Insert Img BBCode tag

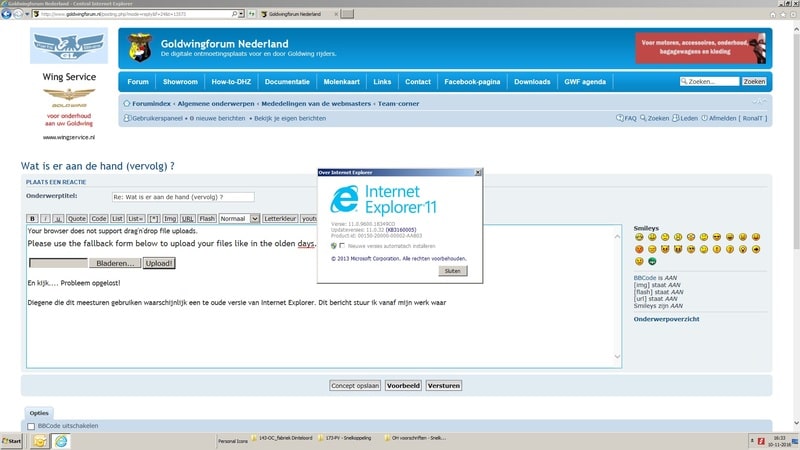tap(170, 218)
